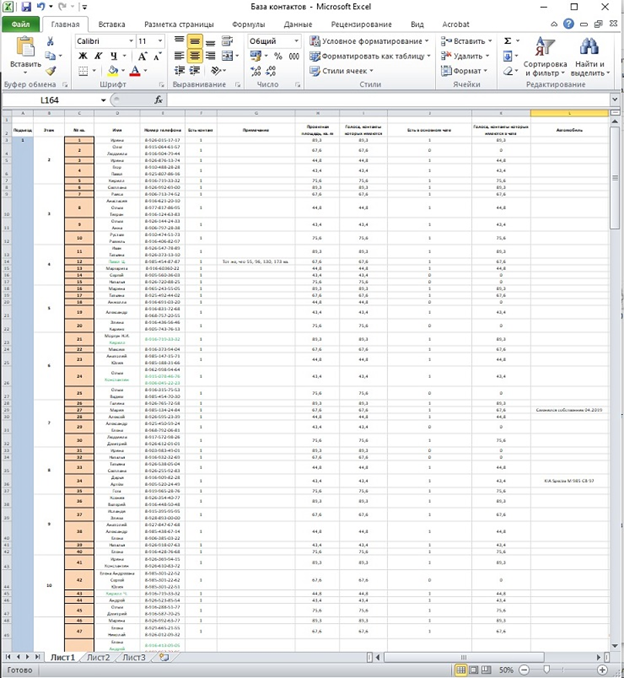Increase font size with the larger A
Image resolution: width=624 pixels, height=678 pixels.
142,56
